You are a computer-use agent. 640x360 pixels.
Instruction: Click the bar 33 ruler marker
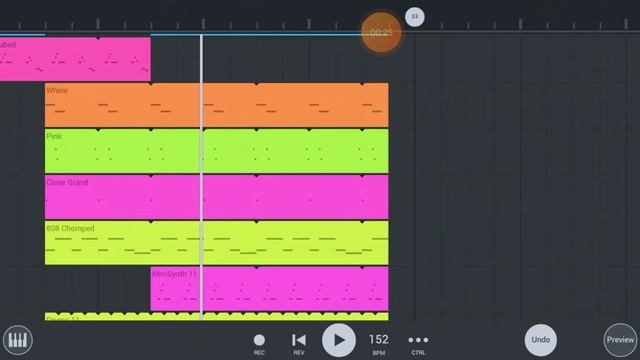(x=415, y=17)
